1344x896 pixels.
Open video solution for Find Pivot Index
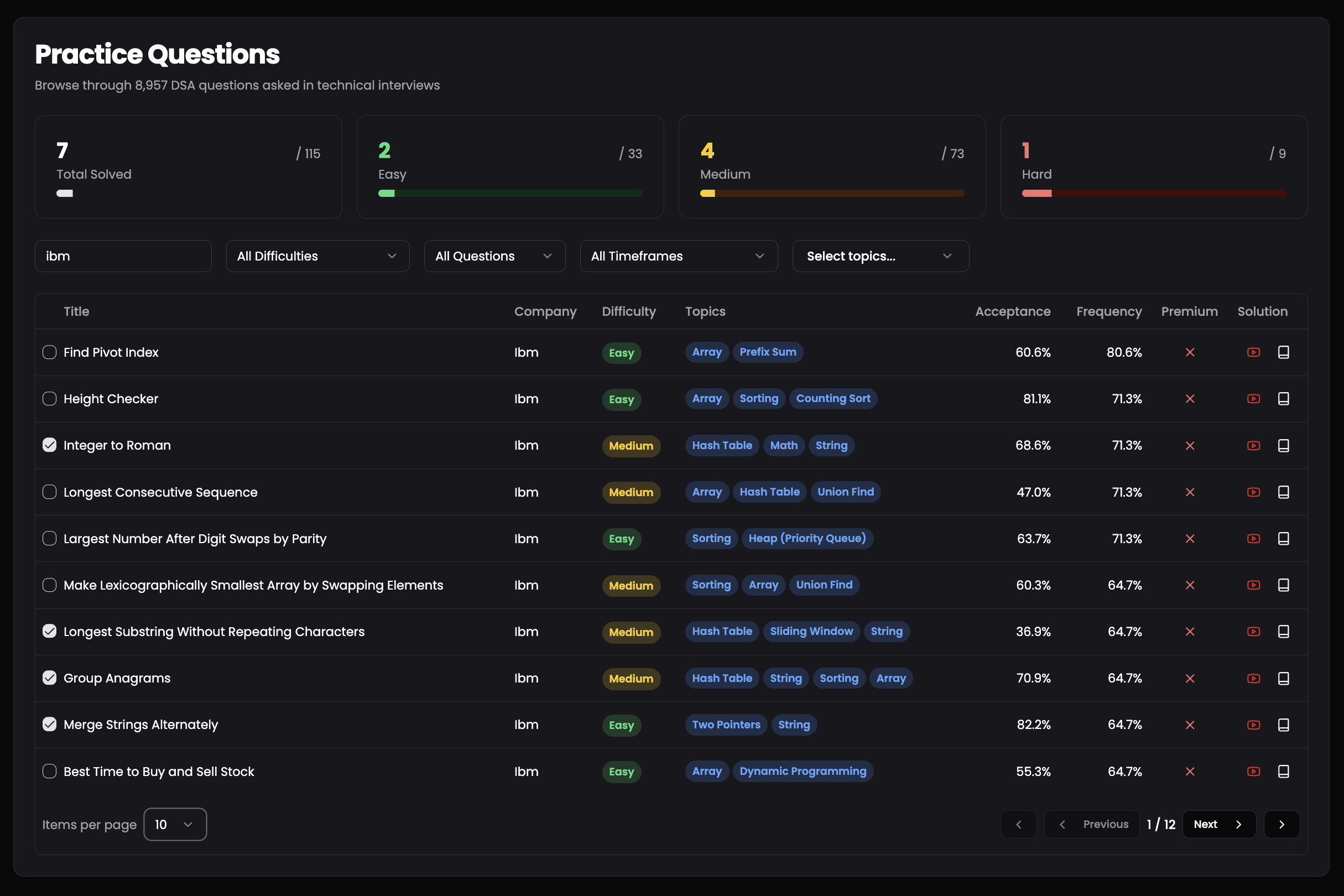pyautogui.click(x=1253, y=352)
